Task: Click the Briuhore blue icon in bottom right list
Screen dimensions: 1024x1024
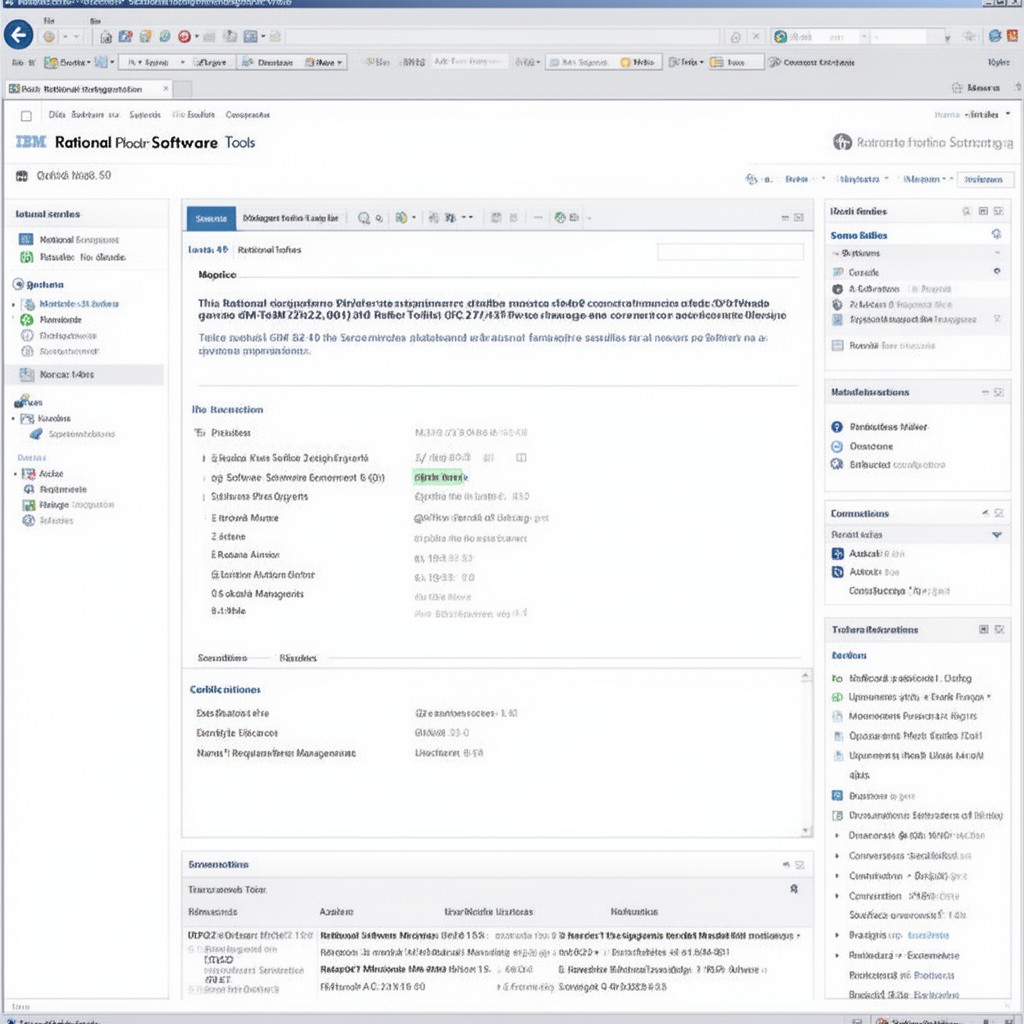Action: [x=837, y=795]
